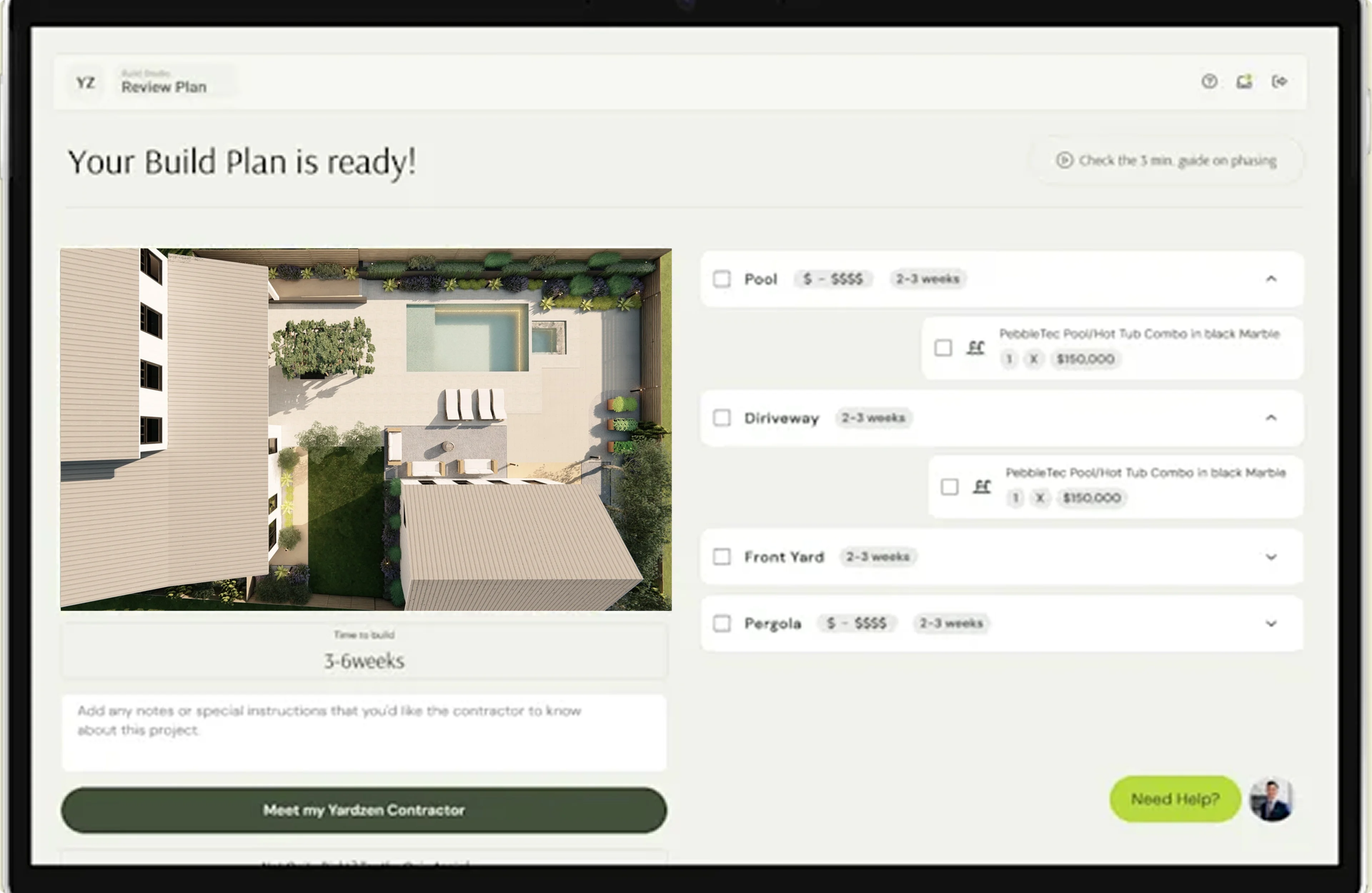The image size is (1372, 893).
Task: Remove Diriveway section item via X chip
Action: 1040,498
